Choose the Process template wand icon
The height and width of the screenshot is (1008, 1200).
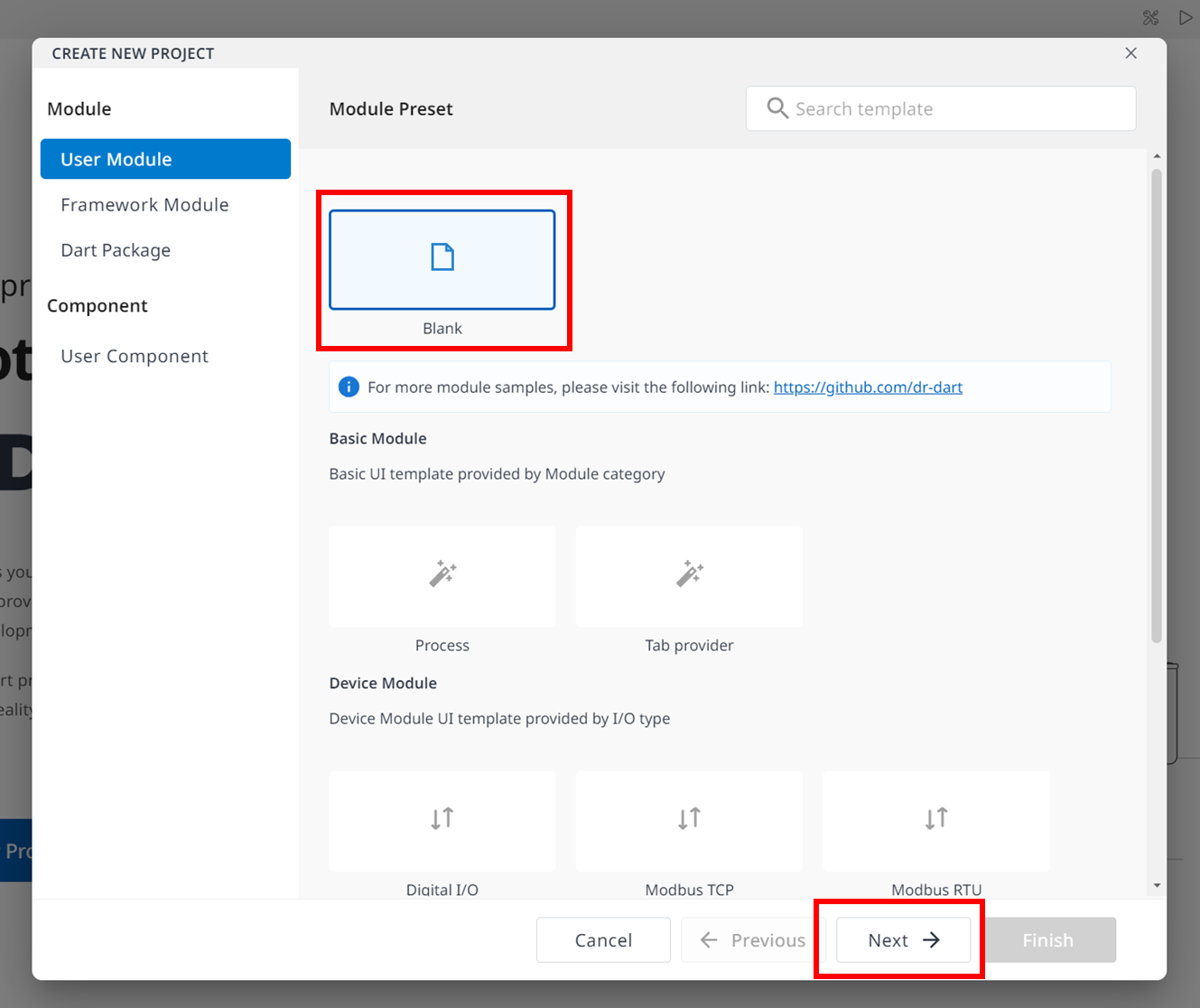(x=442, y=574)
